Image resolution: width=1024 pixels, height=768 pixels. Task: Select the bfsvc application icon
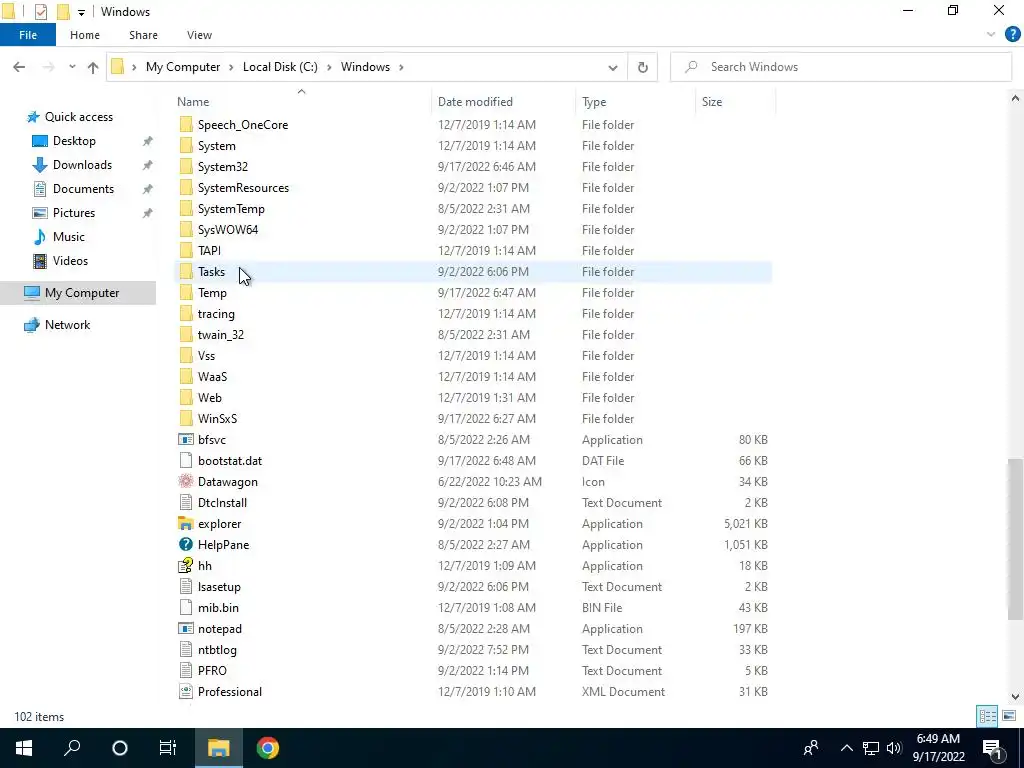pos(186,440)
